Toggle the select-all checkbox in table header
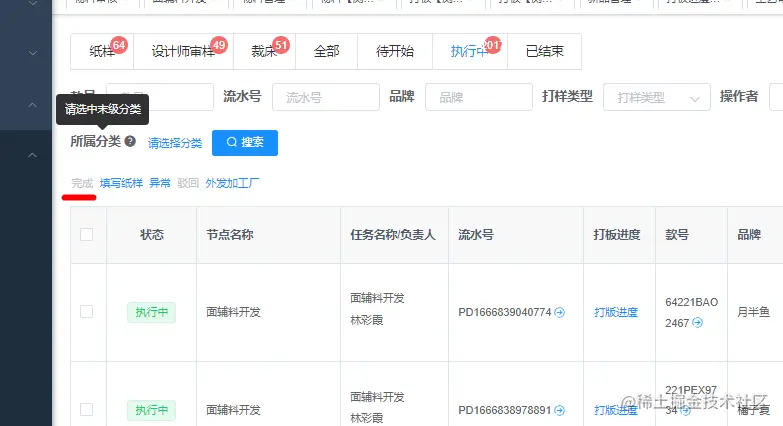Screen dimensions: 783x426 coord(86,234)
